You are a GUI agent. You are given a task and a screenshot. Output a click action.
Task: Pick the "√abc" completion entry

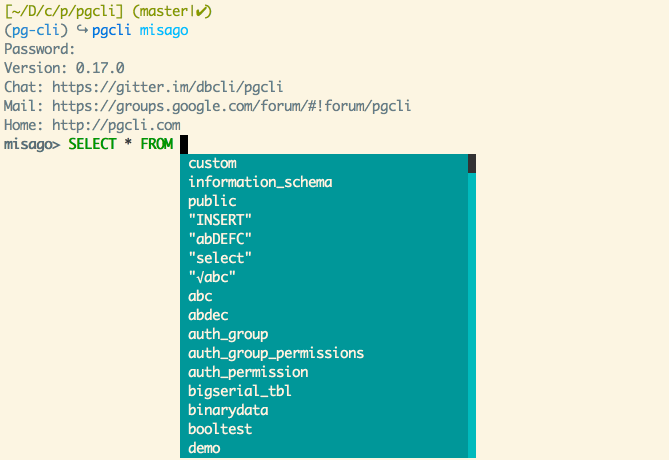pos(212,277)
